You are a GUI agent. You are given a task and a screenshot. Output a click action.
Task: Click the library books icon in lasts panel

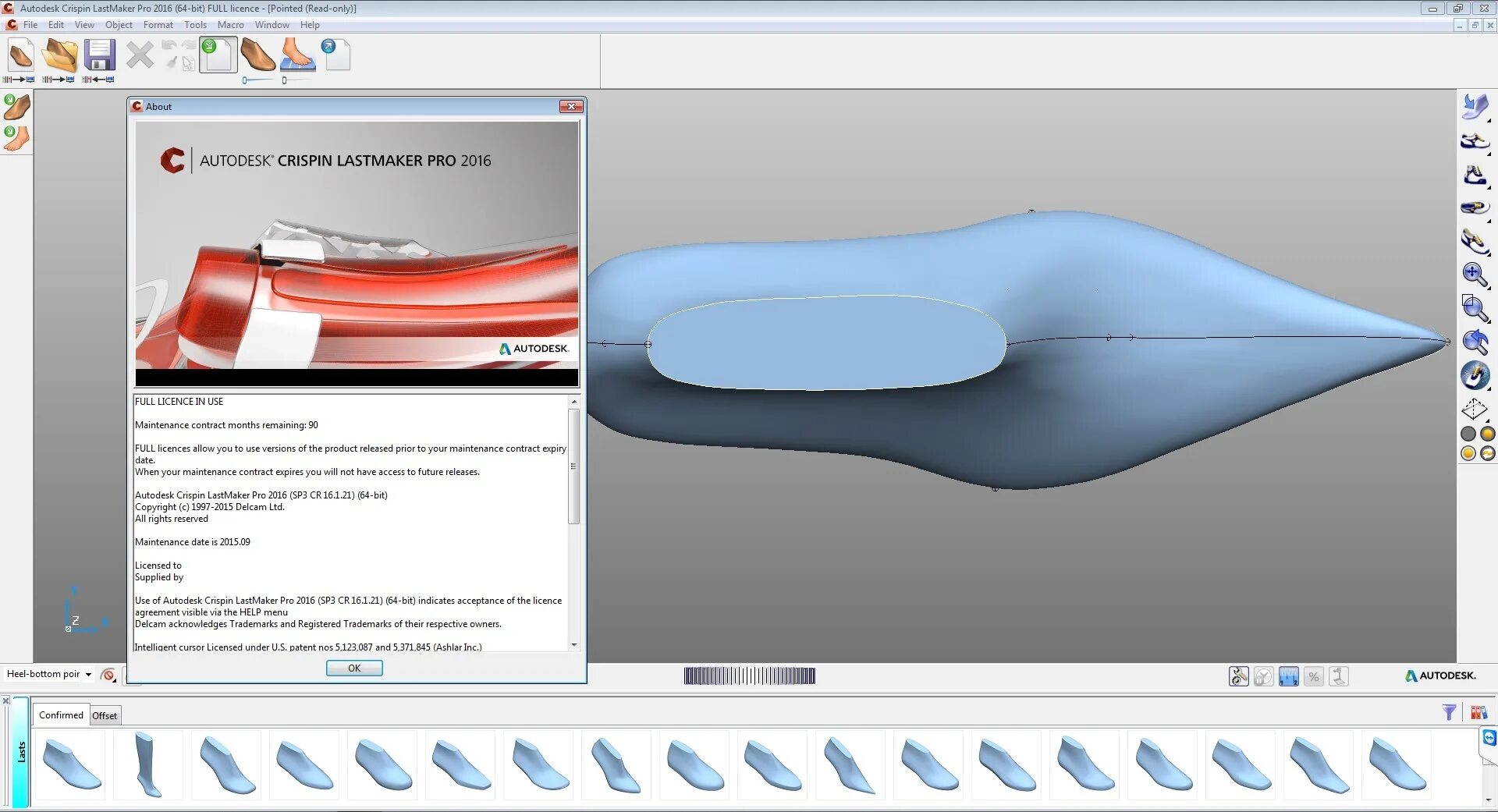click(x=1478, y=712)
